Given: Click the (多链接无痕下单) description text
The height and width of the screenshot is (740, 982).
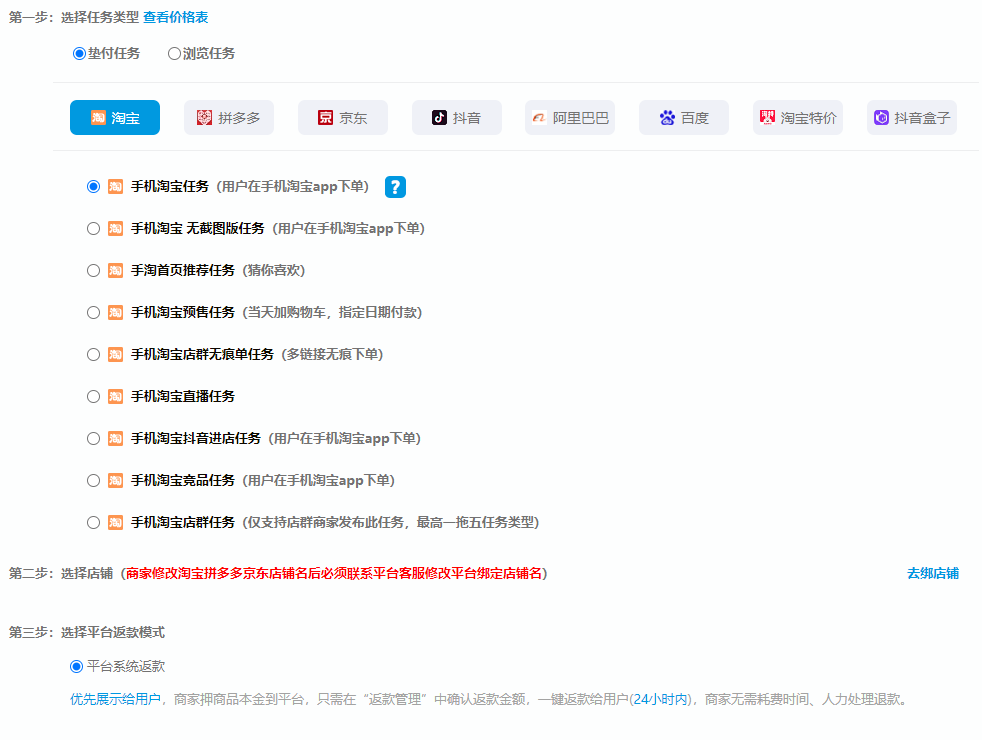Looking at the screenshot, I should [332, 354].
